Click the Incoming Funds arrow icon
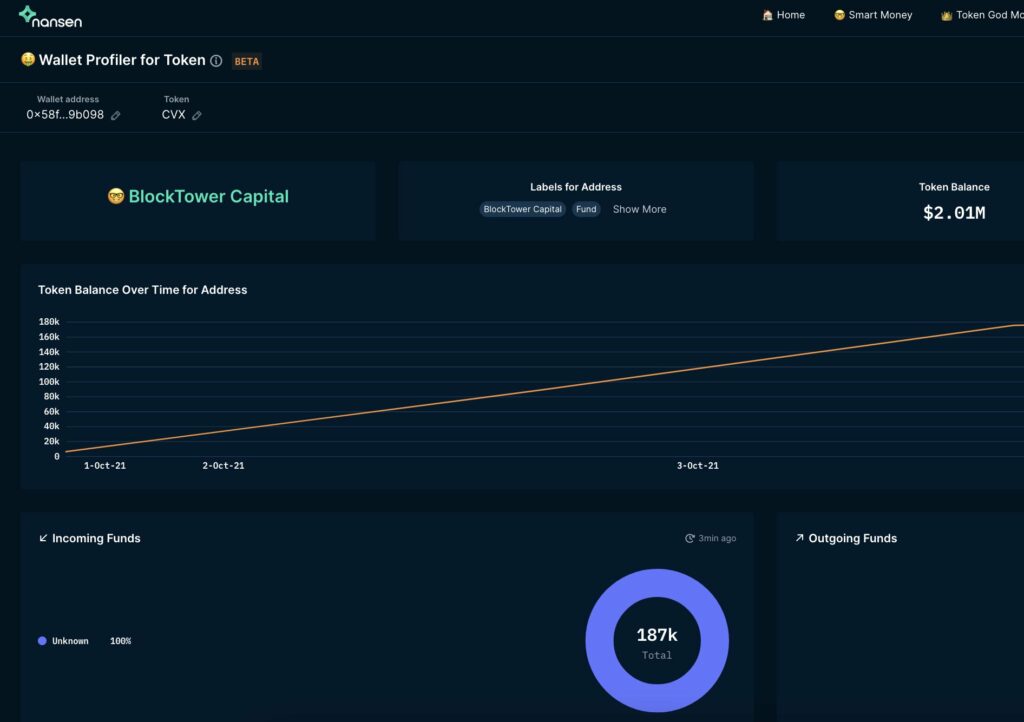The image size is (1024, 722). pos(43,538)
